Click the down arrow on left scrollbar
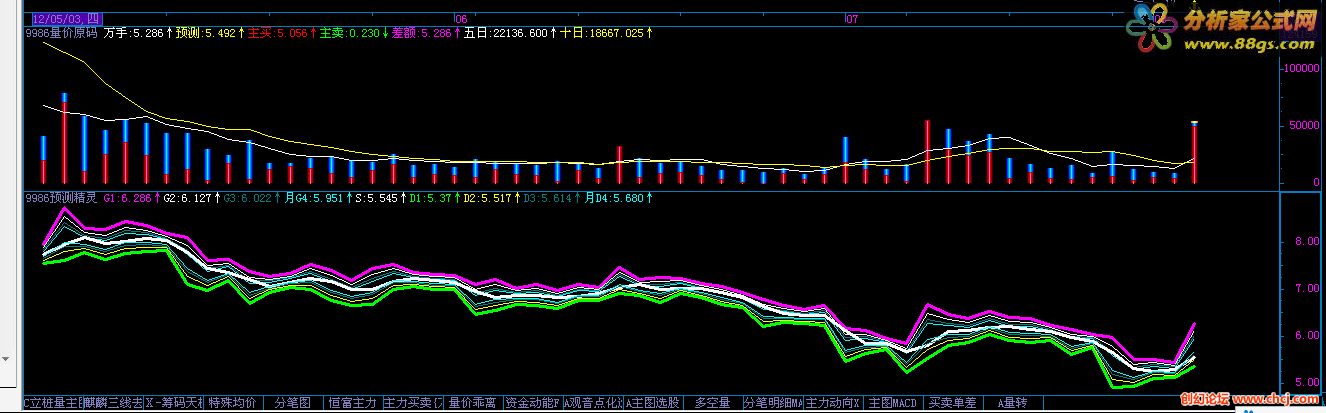This screenshot has height=413, width=1326. click(4, 358)
